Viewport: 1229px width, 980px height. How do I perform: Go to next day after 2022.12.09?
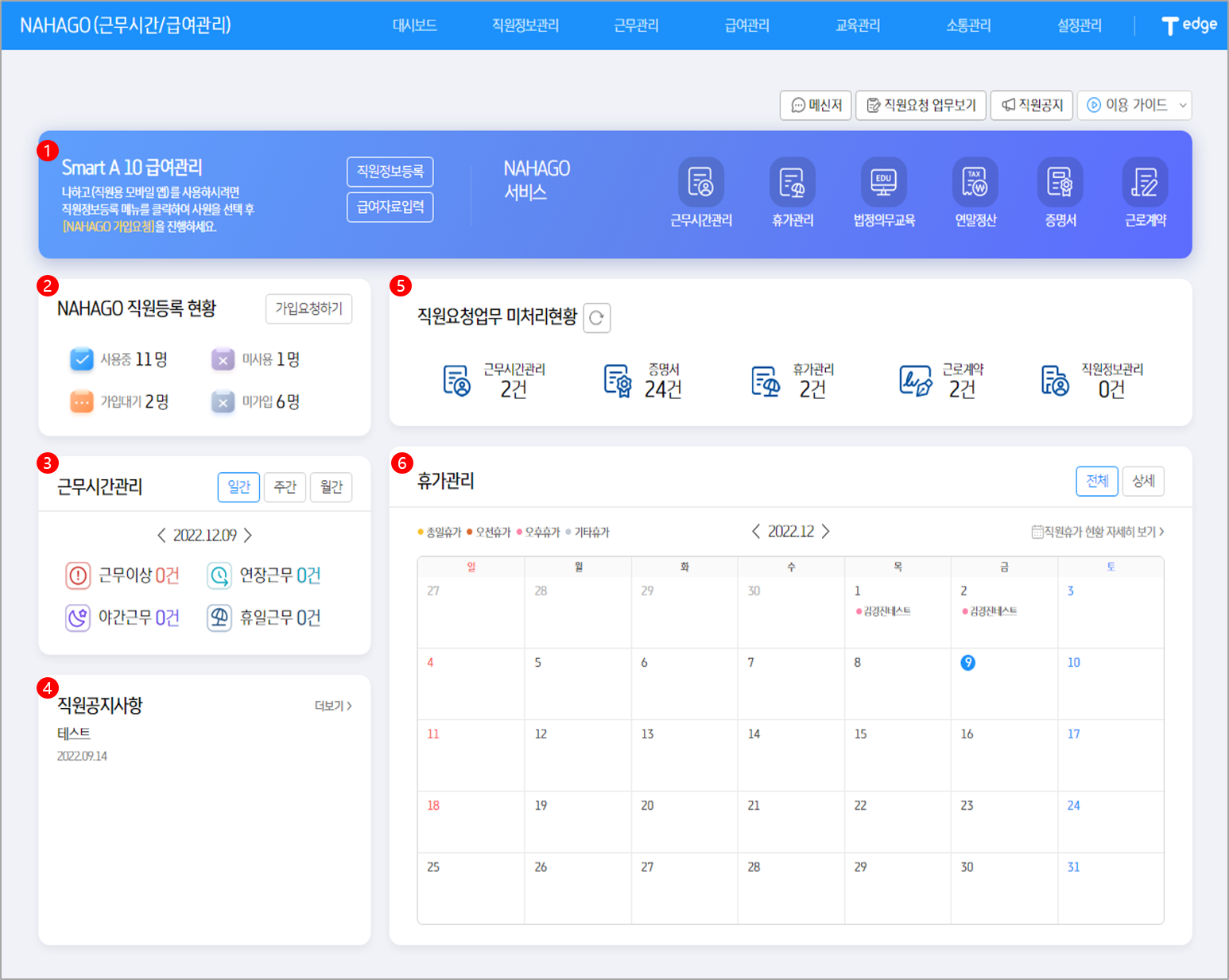248,535
